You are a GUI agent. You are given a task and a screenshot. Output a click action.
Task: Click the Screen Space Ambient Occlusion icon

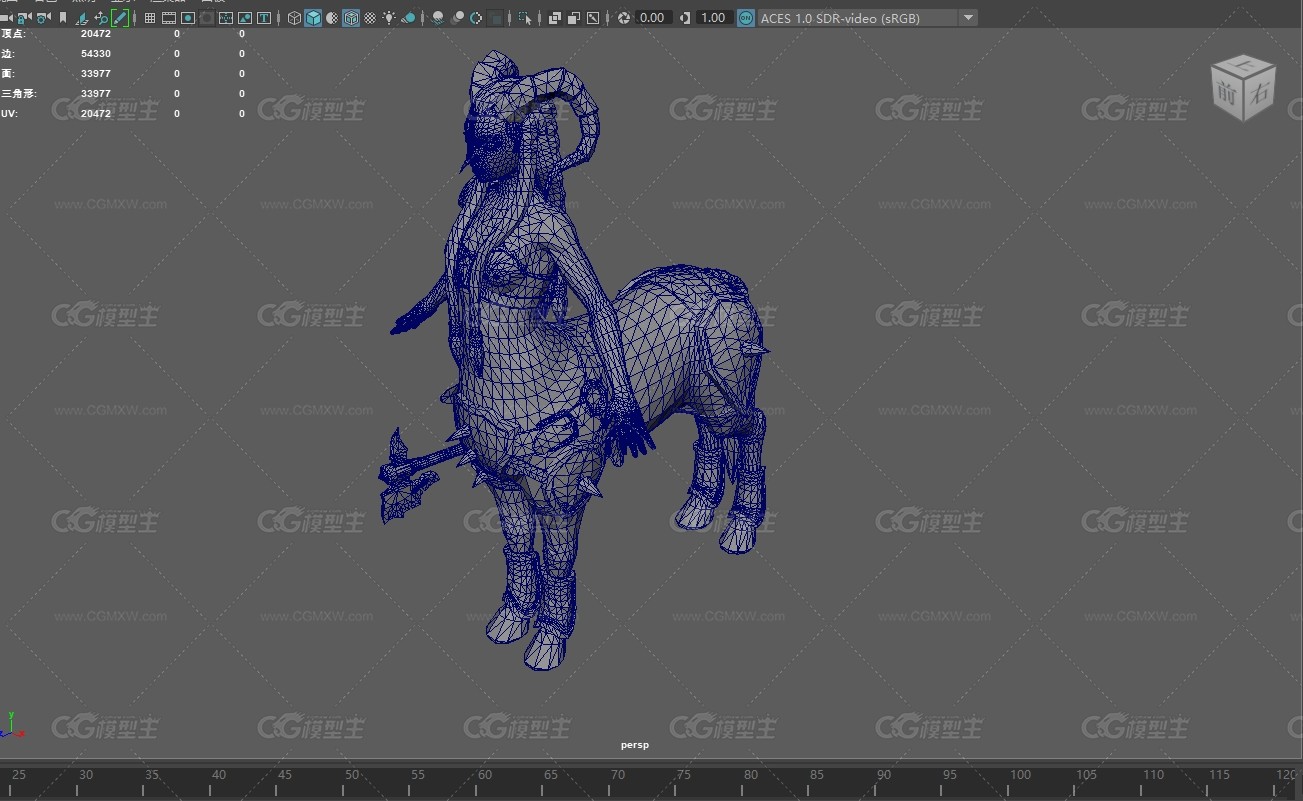tap(438, 18)
